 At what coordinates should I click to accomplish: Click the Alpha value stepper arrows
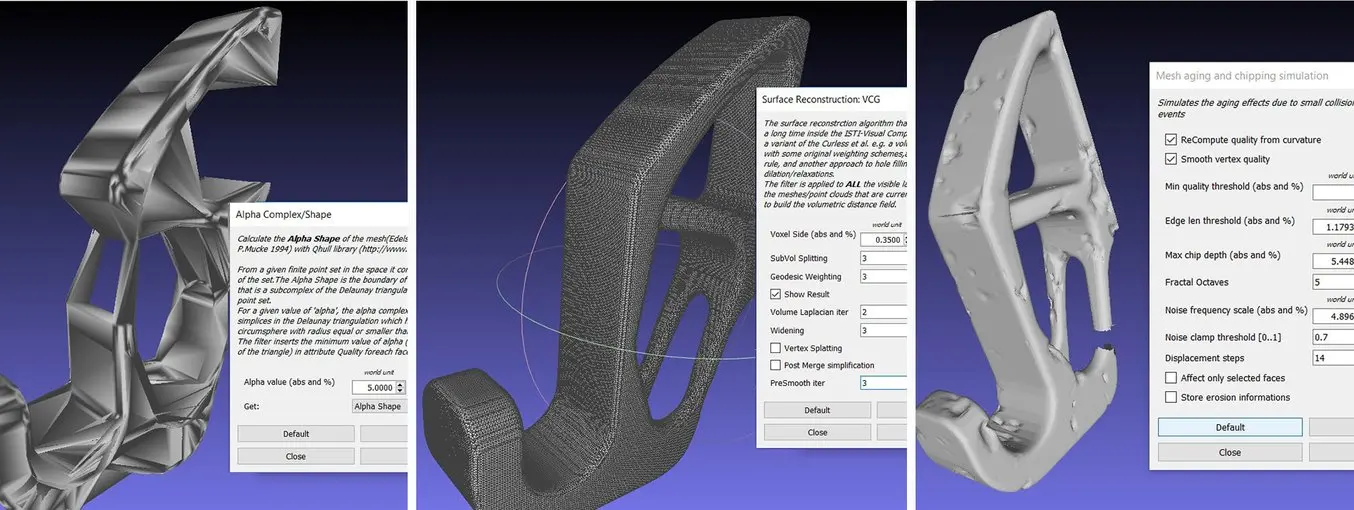pos(401,387)
